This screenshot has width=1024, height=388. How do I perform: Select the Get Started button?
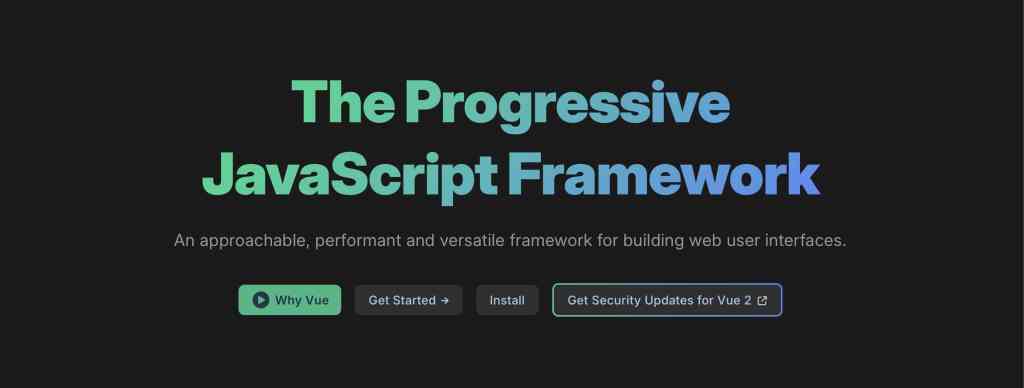click(409, 300)
